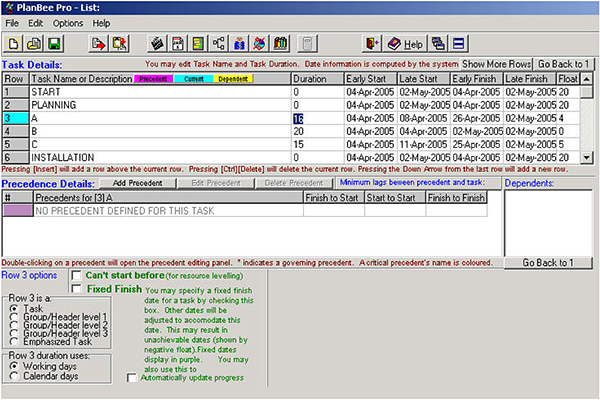The image size is (600, 400).
Task: Click the Edit Precedent button
Action: coord(216,183)
